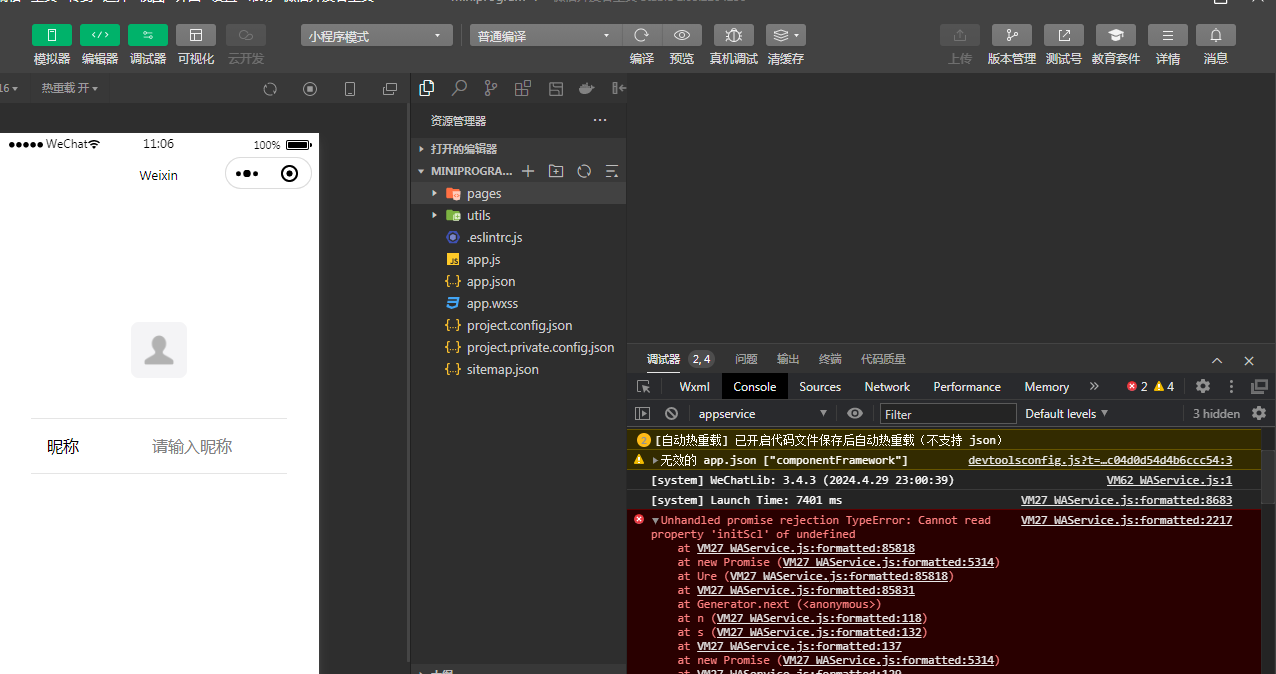The height and width of the screenshot is (674, 1276).
Task: Click the 上传 upload icon
Action: click(960, 36)
